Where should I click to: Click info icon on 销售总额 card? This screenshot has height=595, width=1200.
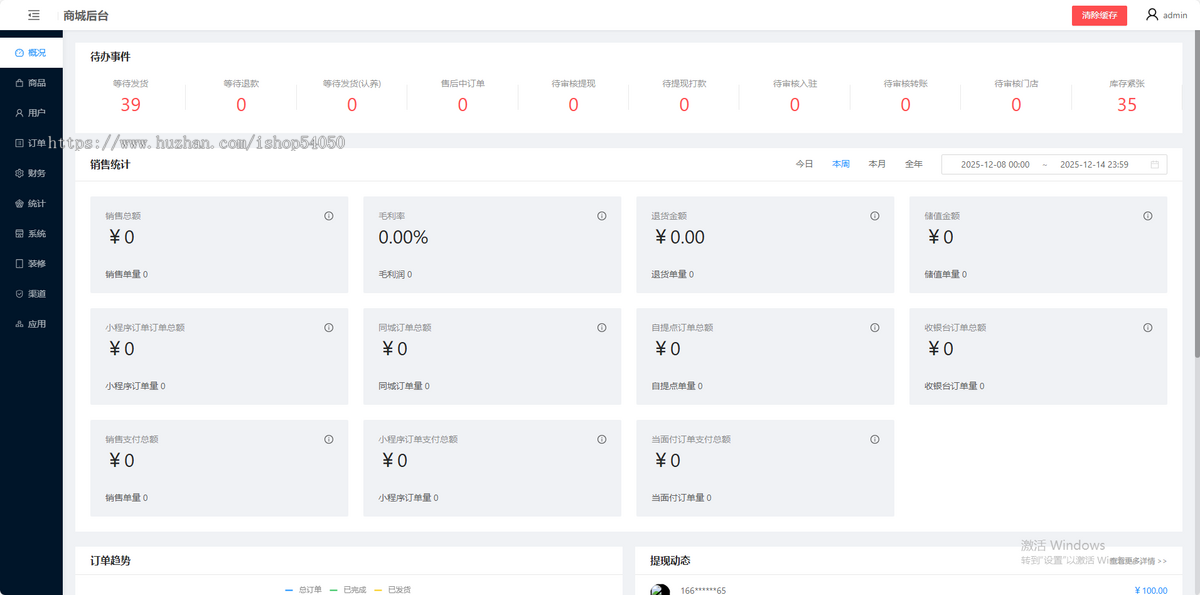click(x=329, y=216)
